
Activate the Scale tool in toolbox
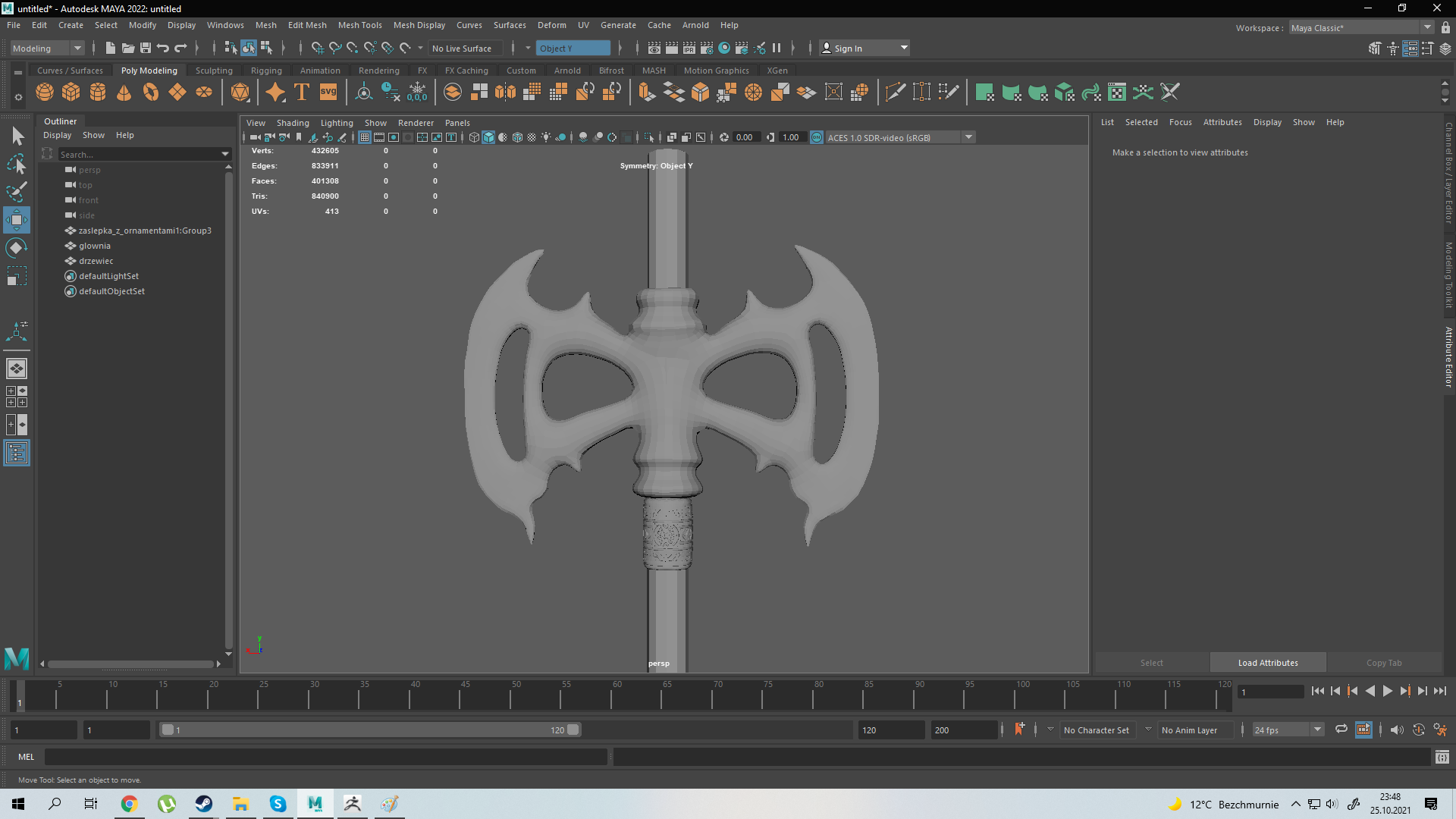[x=17, y=276]
